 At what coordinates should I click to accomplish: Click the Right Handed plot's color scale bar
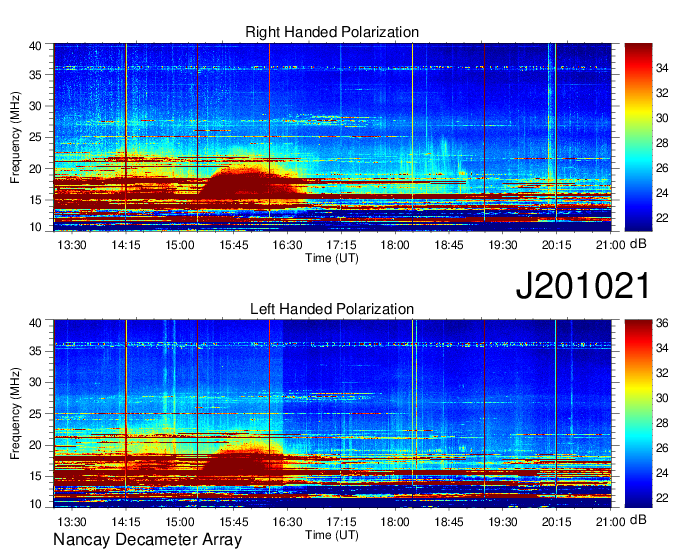(x=638, y=137)
